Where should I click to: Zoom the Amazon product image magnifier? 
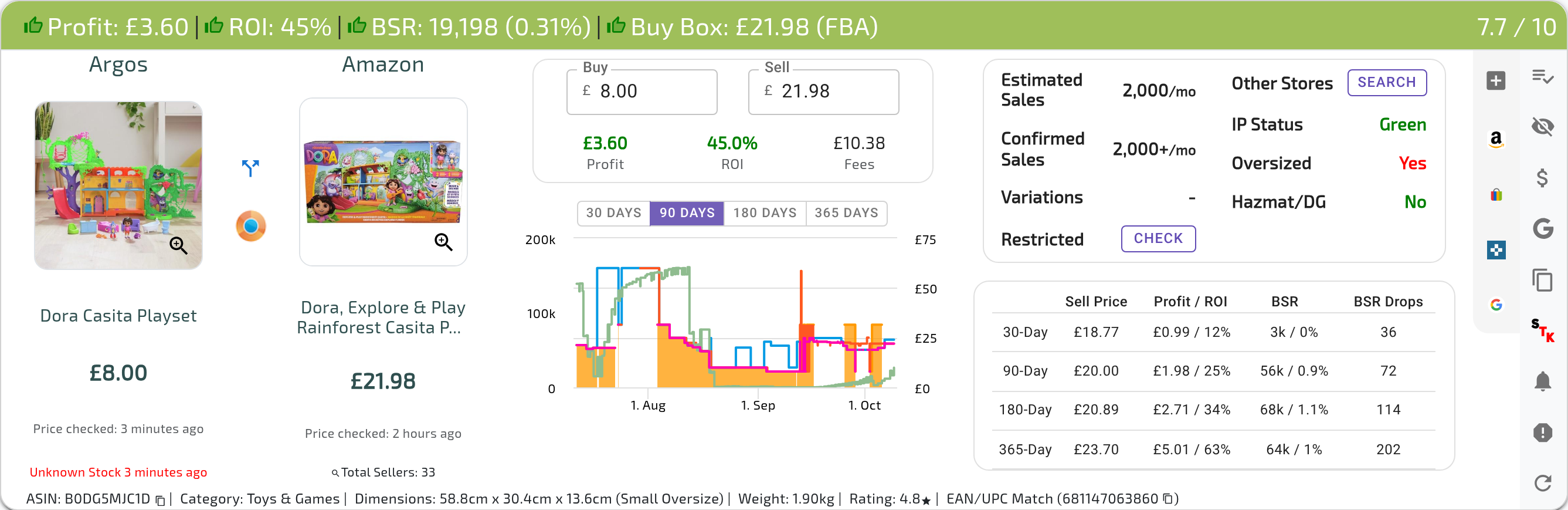(443, 242)
